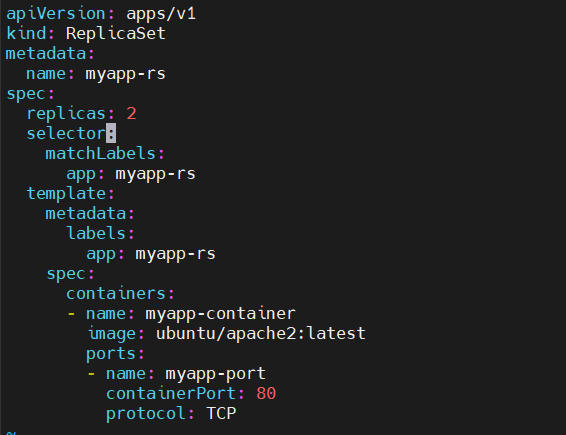
Task: Click the 'containerPort' key
Action: pyautogui.click(x=171, y=393)
